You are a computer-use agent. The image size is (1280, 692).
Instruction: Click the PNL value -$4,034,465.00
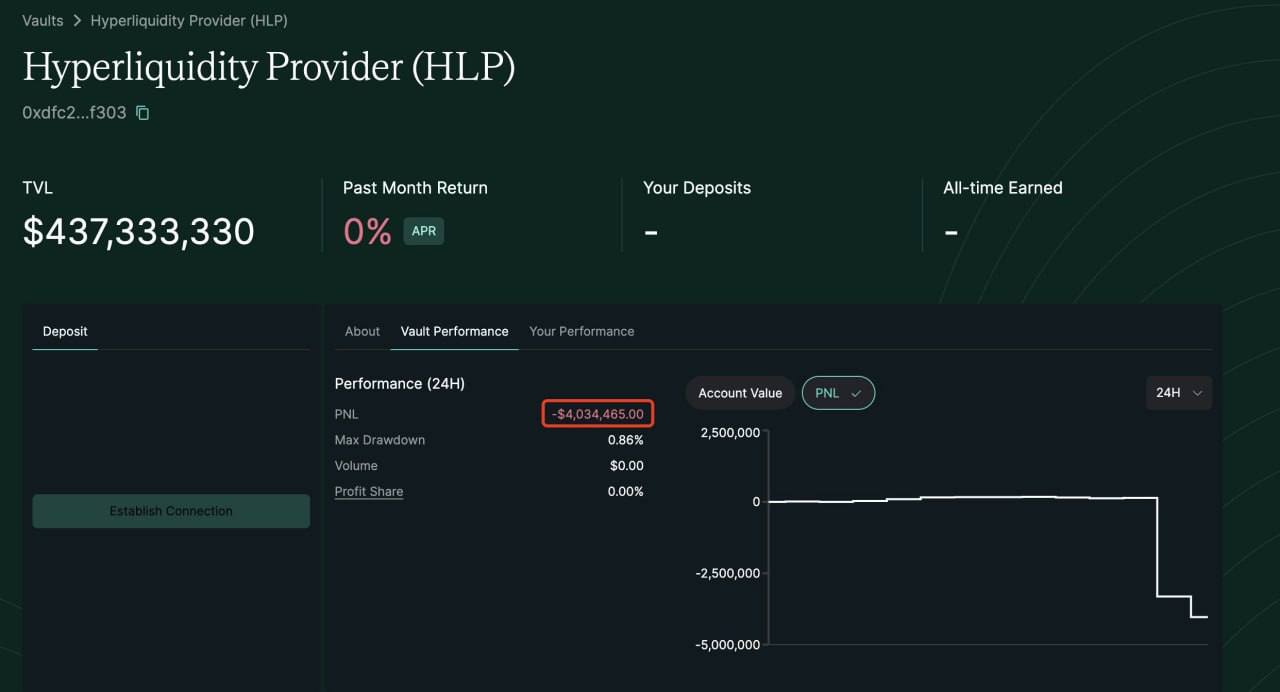tap(598, 414)
